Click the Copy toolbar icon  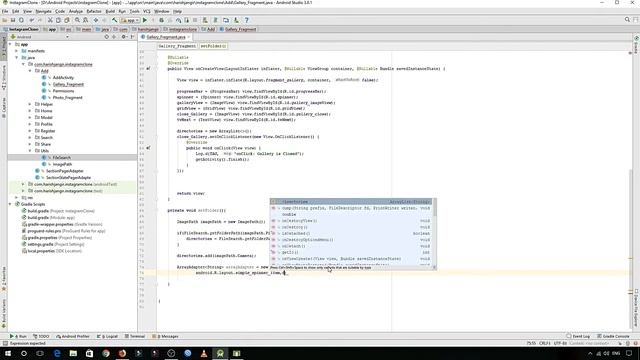point(58,20)
